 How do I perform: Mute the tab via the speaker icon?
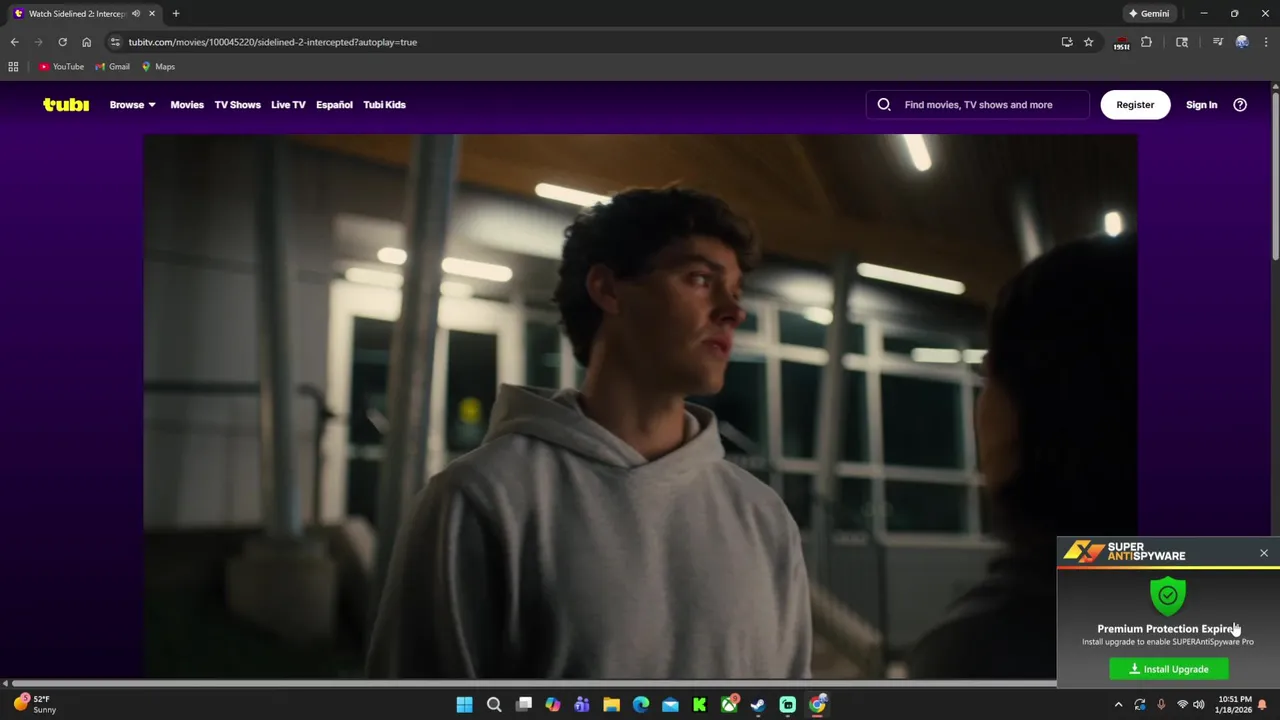pyautogui.click(x=136, y=13)
